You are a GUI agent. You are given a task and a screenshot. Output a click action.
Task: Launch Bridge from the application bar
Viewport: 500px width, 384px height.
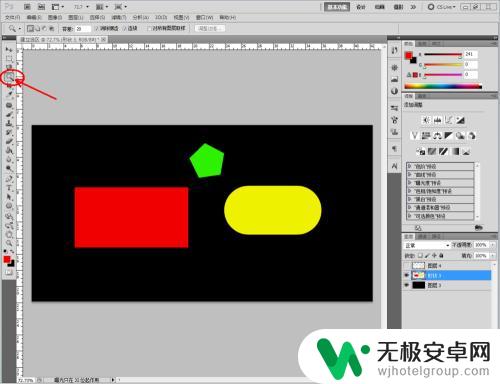(x=27, y=6)
